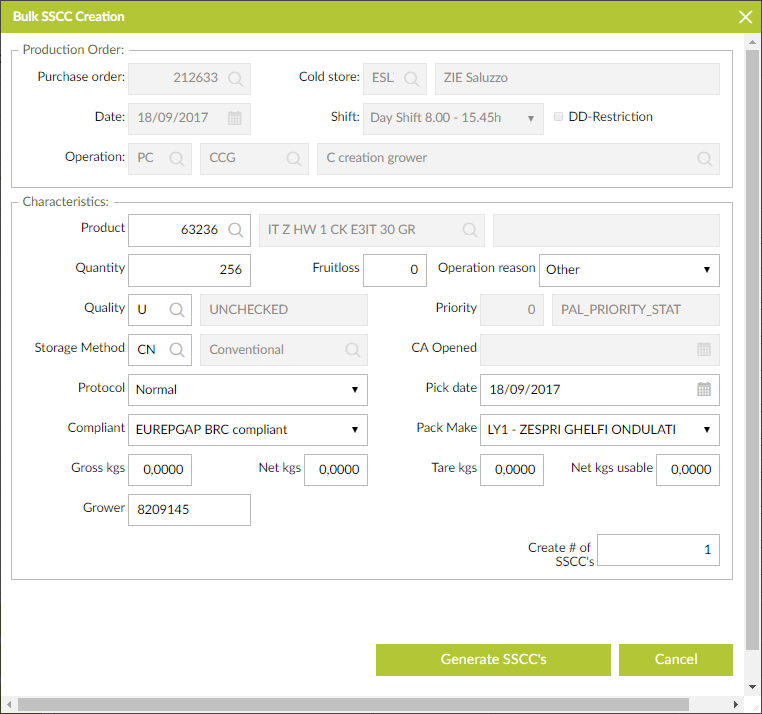Click the Gross kgs input field
762x714 pixels.
160,470
